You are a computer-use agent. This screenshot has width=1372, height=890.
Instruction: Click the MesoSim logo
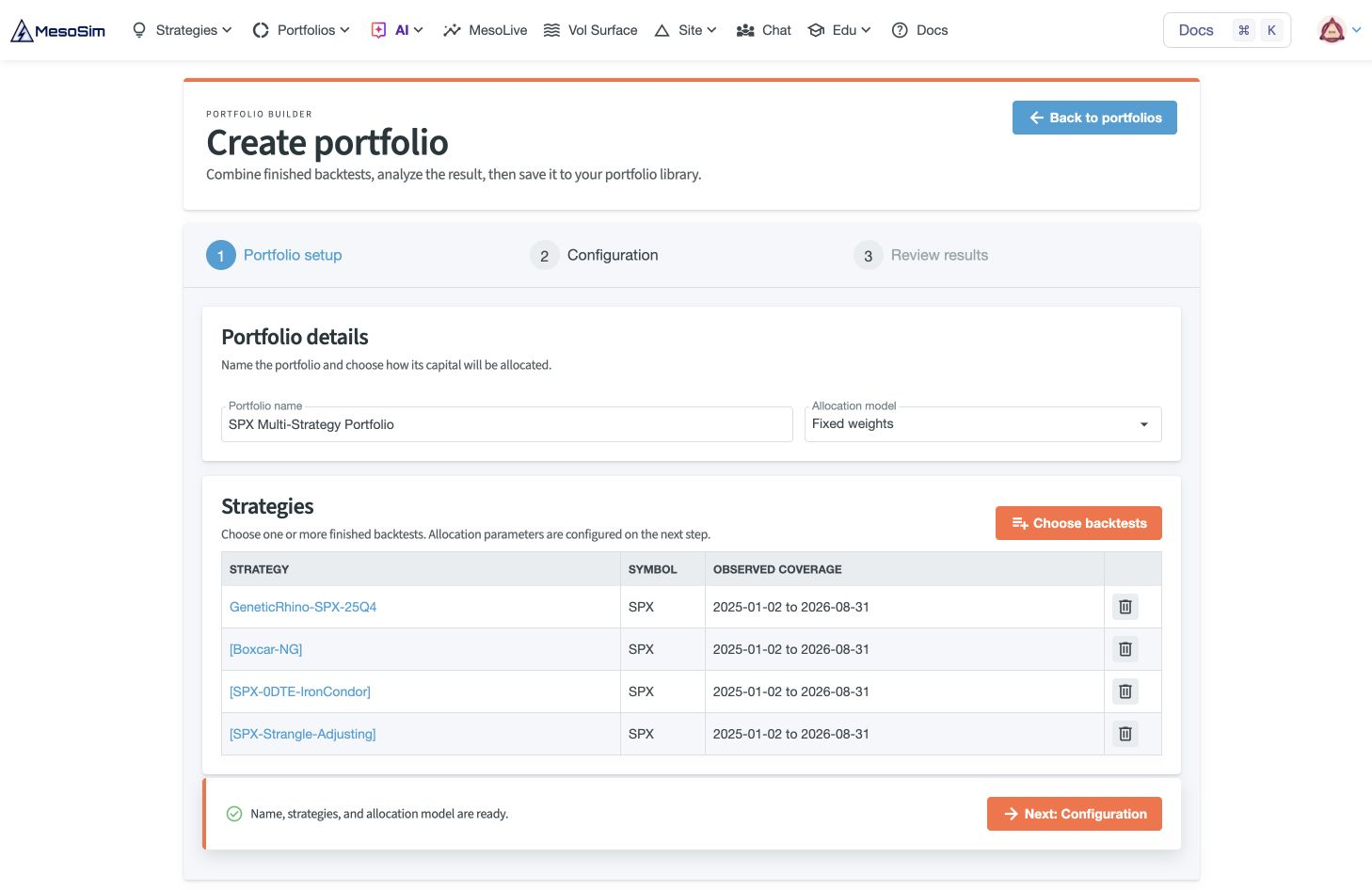[57, 30]
